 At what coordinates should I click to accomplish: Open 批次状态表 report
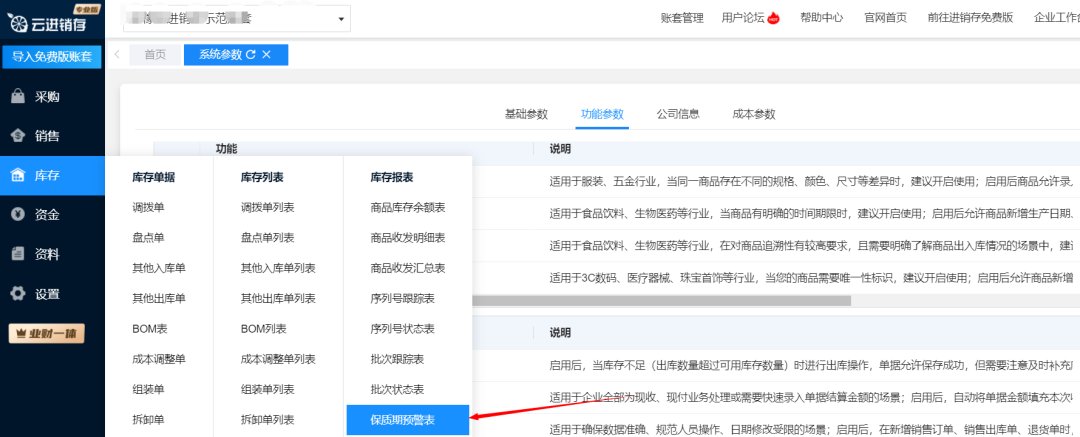[397, 389]
